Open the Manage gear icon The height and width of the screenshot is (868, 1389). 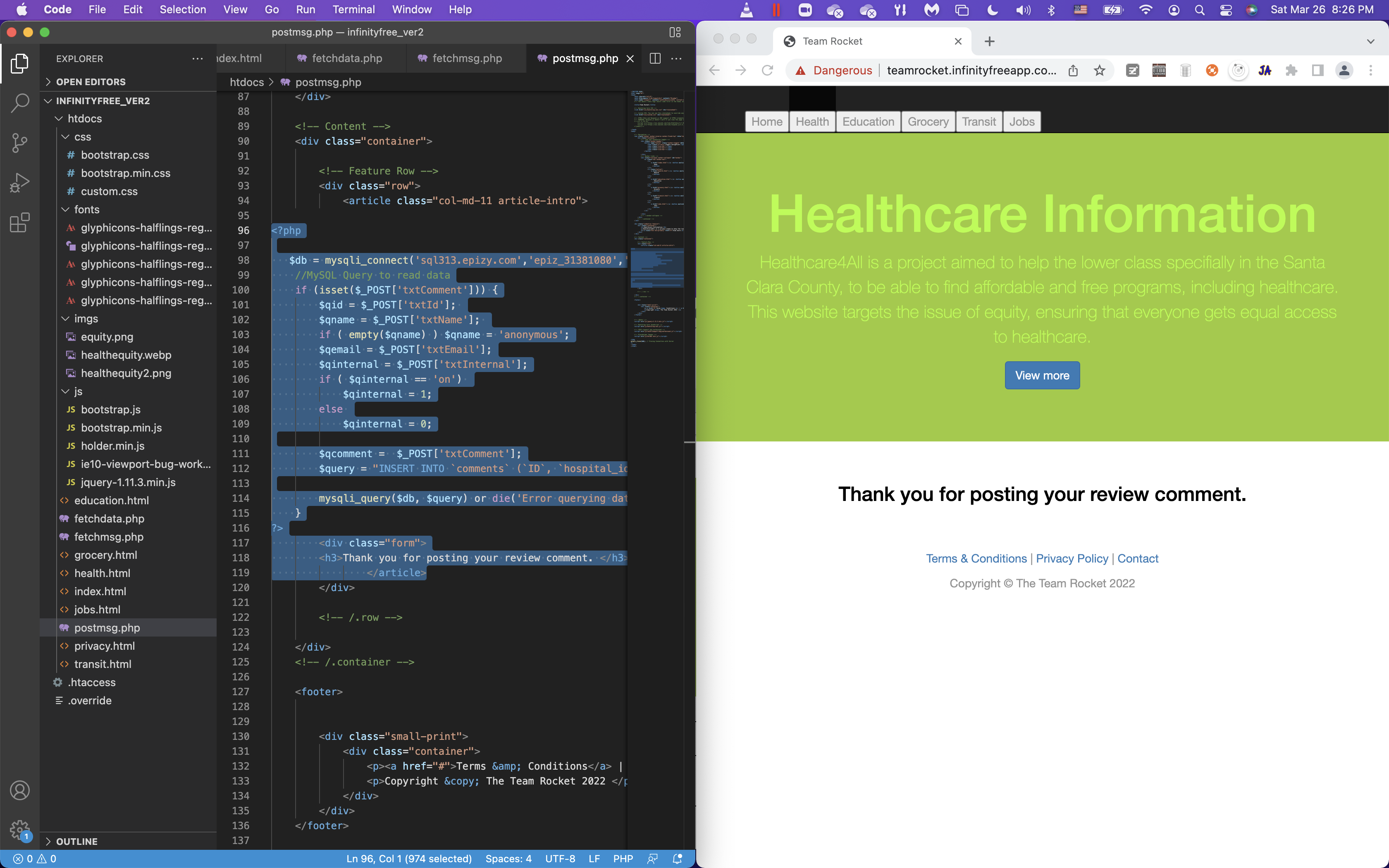click(19, 829)
